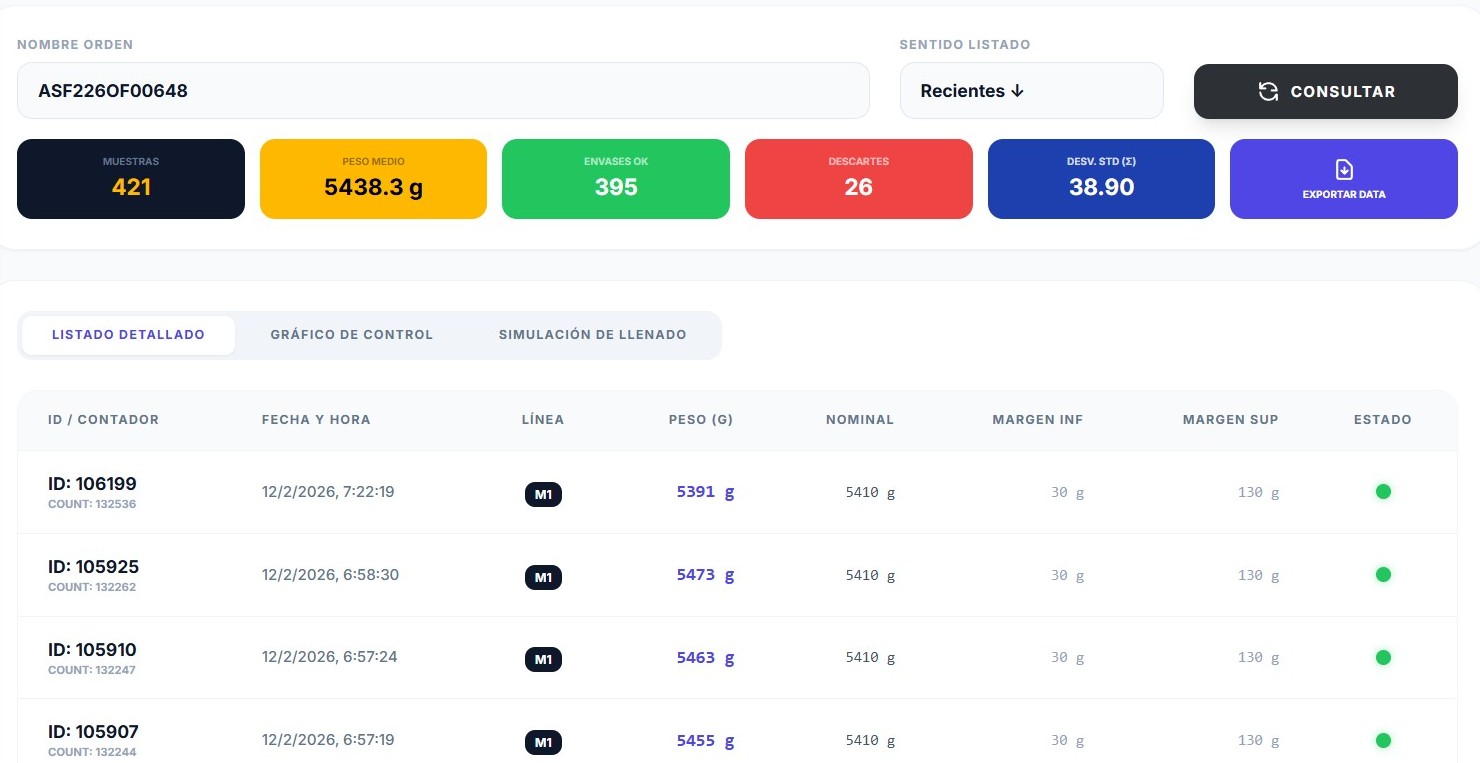Click the Nombre Orden input field
1480x763 pixels.
coord(442,91)
